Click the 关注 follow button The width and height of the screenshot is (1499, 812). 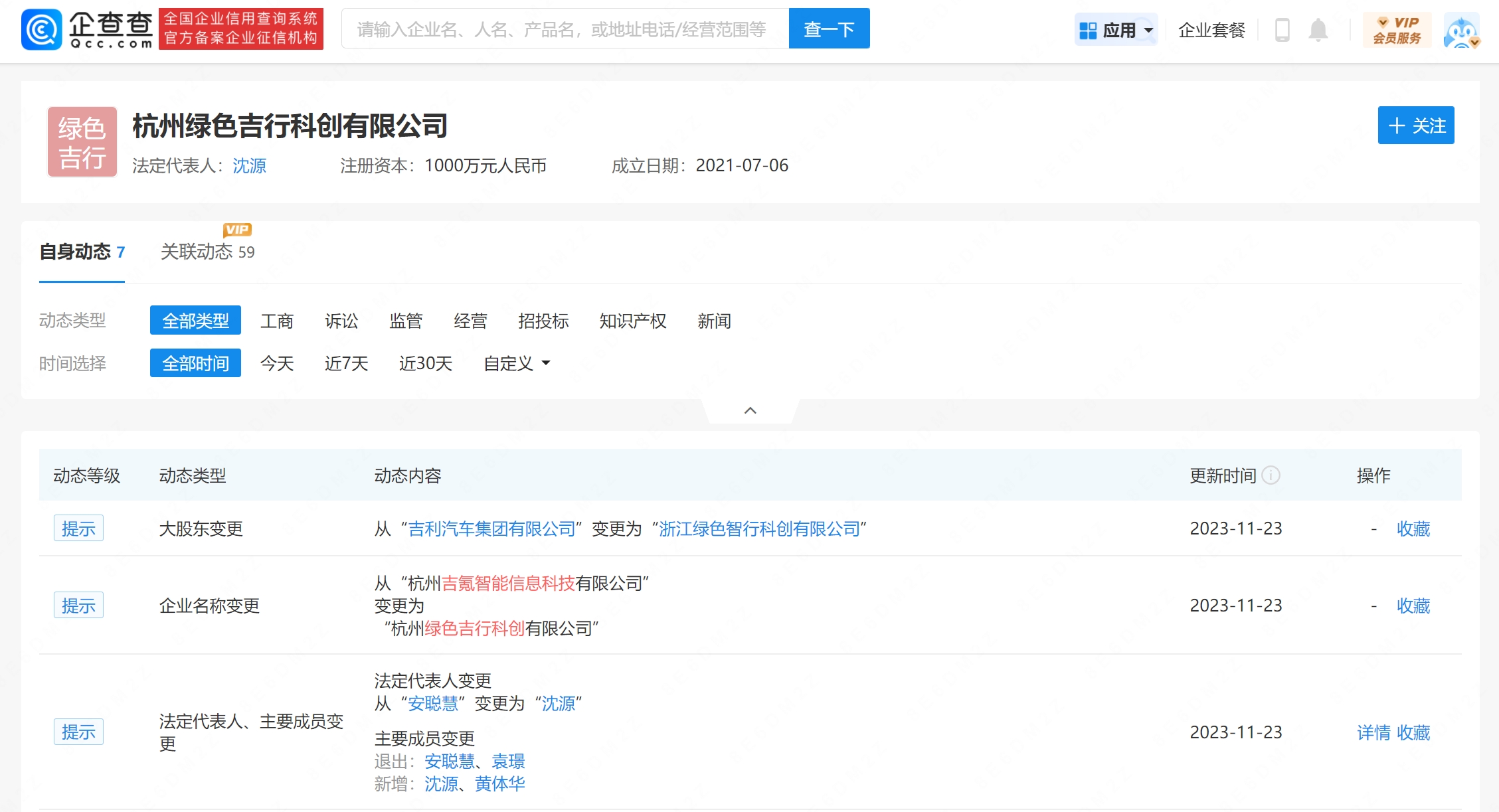(x=1415, y=125)
